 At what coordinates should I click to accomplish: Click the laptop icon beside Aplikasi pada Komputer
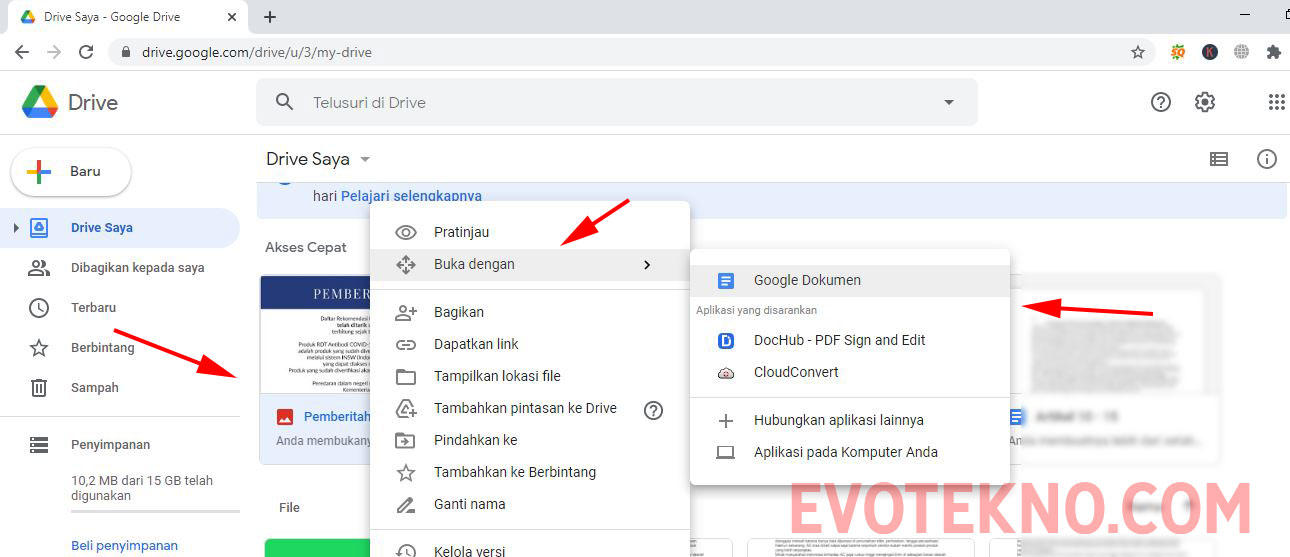pyautogui.click(x=726, y=453)
